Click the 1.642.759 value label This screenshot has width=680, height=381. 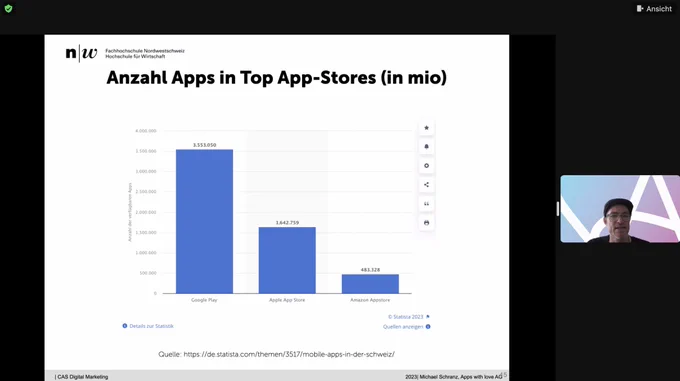click(287, 223)
